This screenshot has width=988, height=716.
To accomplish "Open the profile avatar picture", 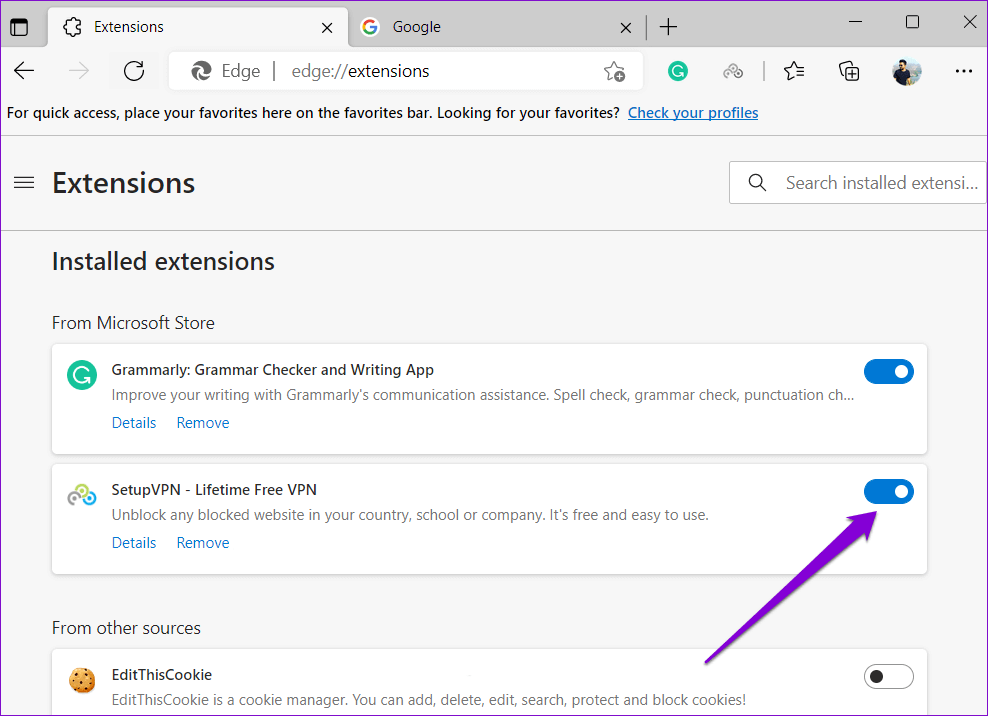I will click(x=907, y=71).
